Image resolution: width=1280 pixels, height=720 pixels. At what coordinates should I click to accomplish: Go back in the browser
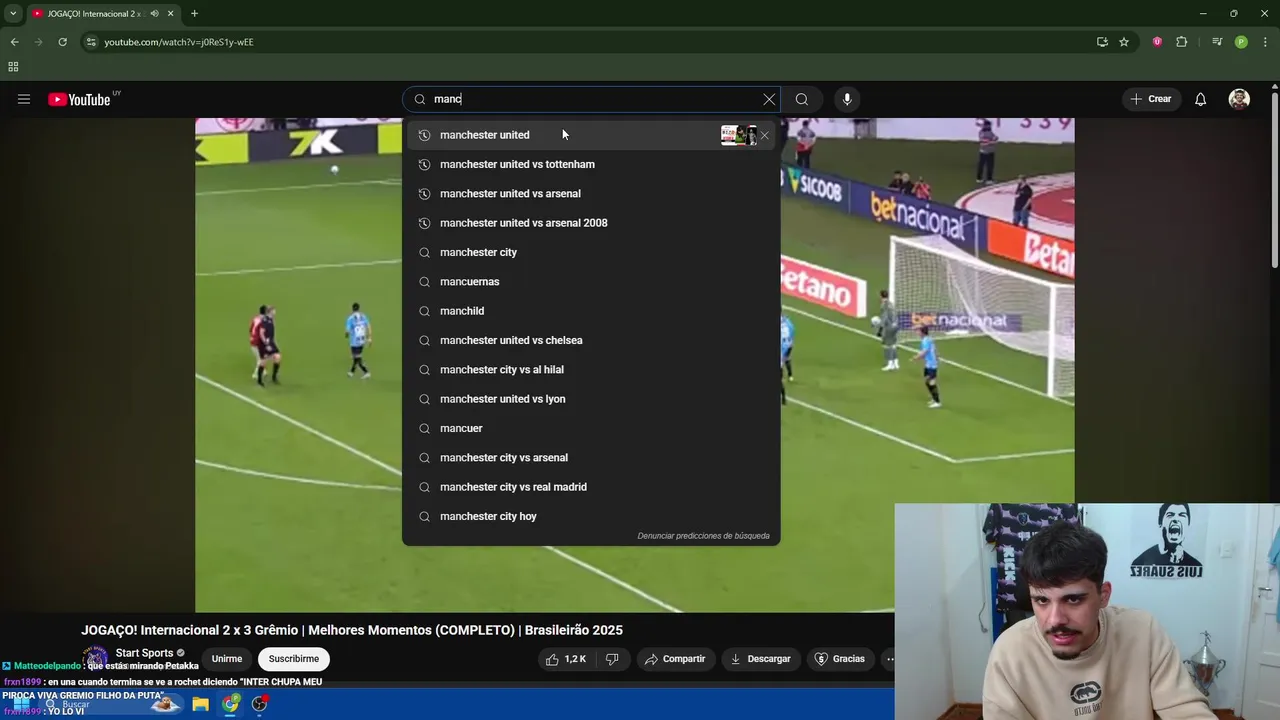click(x=14, y=42)
